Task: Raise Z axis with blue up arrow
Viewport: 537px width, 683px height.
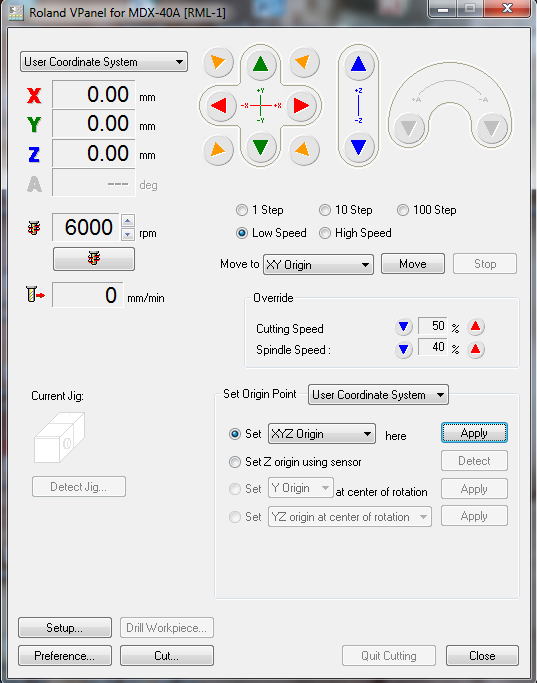Action: (x=358, y=64)
